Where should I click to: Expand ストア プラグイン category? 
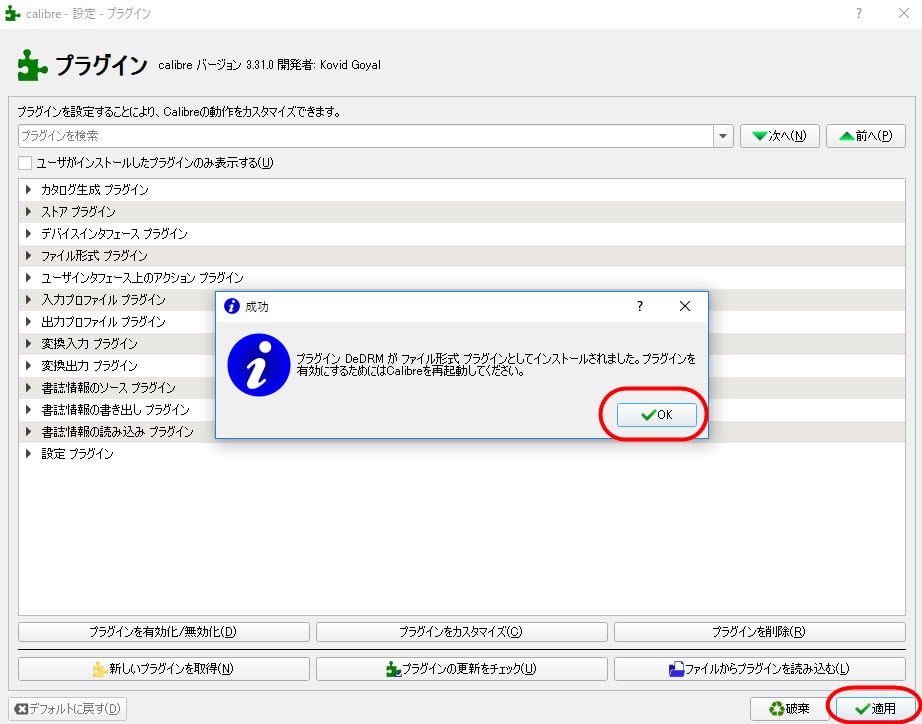28,211
